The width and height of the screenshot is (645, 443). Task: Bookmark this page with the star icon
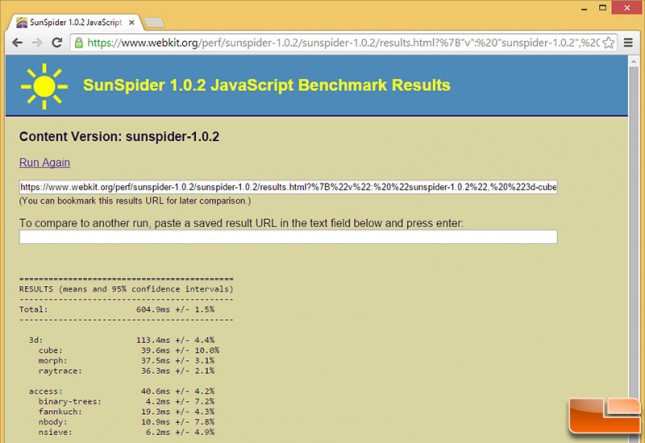coord(608,43)
